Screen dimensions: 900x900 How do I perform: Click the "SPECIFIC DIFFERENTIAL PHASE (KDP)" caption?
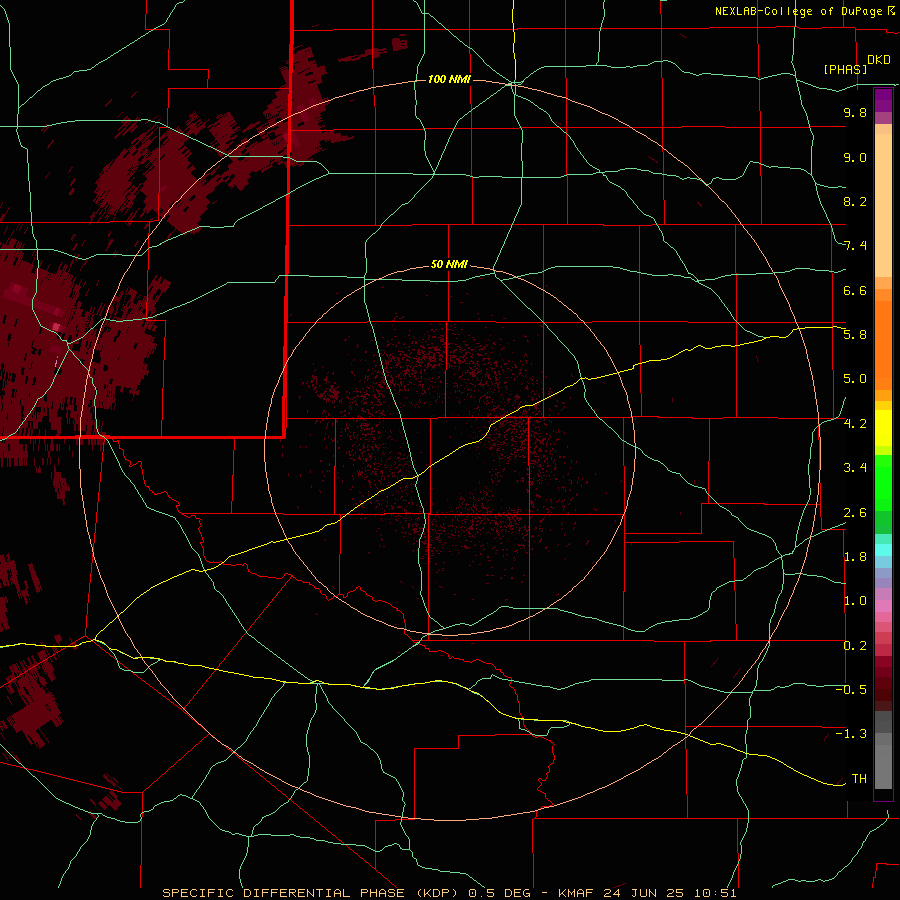click(x=312, y=893)
